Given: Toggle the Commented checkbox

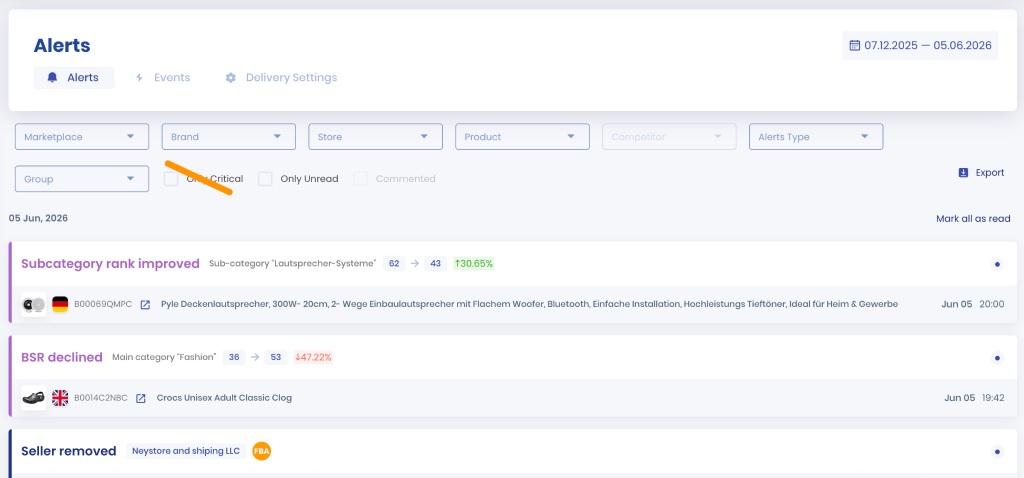Looking at the screenshot, I should click(360, 179).
